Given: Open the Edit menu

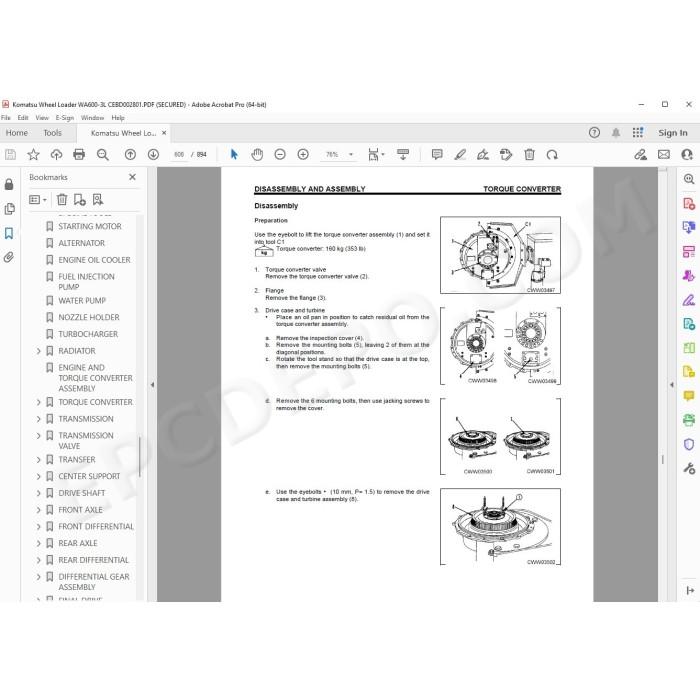Looking at the screenshot, I should 23,118.
